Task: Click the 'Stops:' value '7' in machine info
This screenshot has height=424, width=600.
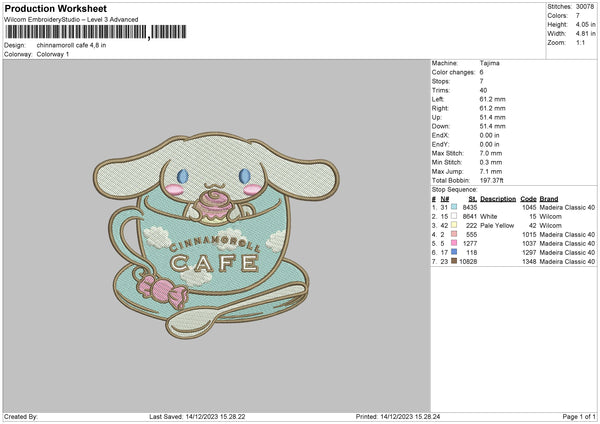Action: (x=481, y=81)
